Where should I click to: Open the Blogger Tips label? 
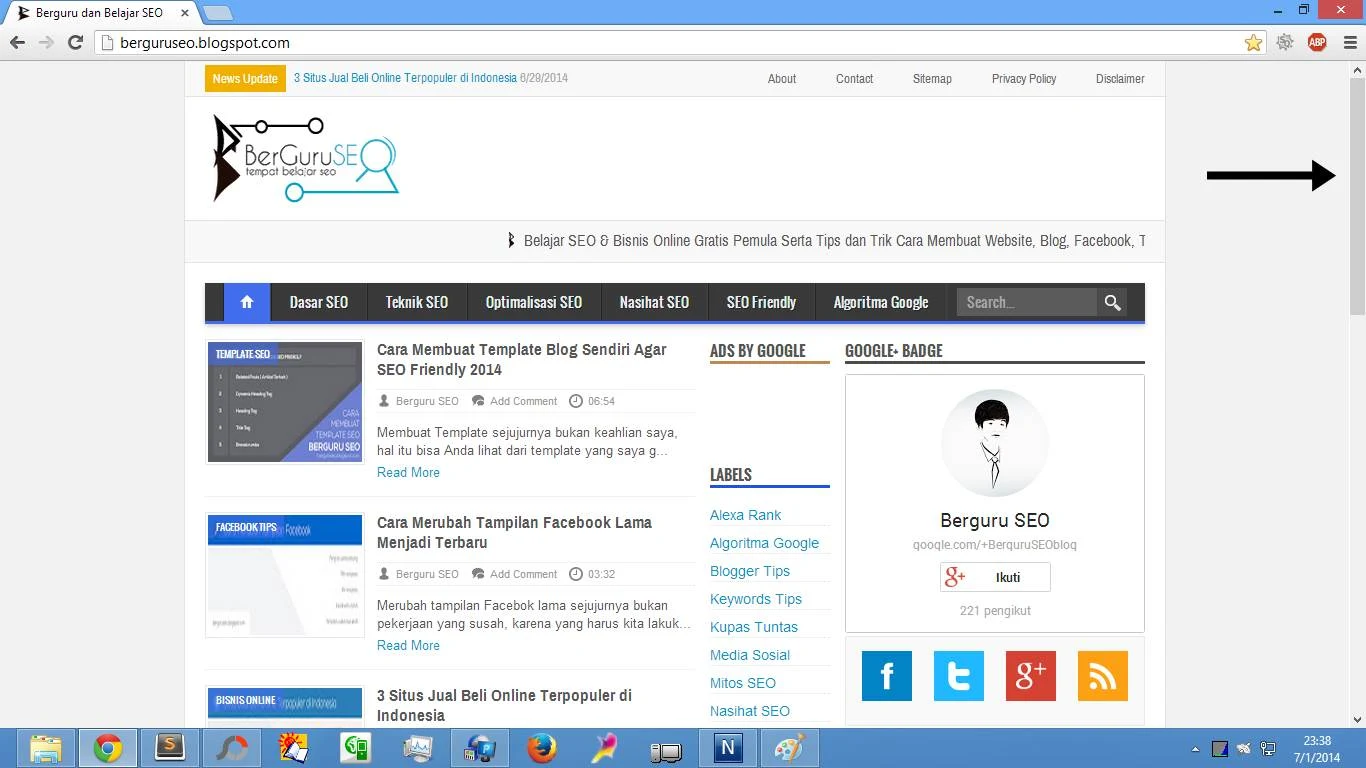pos(750,571)
